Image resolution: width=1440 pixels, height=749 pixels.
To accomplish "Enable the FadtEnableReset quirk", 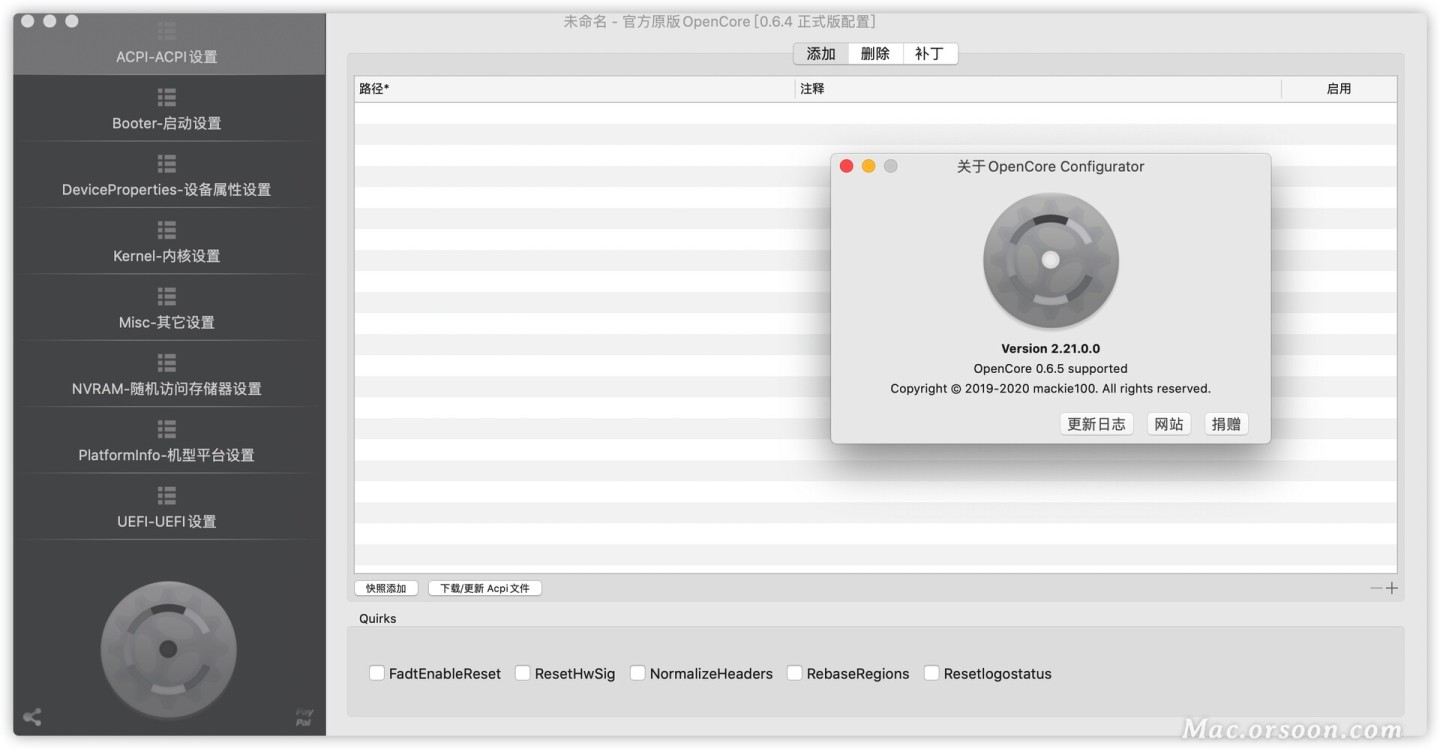I will coord(377,673).
